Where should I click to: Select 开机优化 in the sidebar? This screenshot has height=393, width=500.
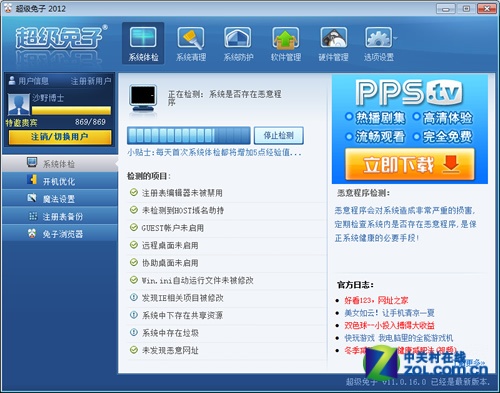(x=60, y=181)
